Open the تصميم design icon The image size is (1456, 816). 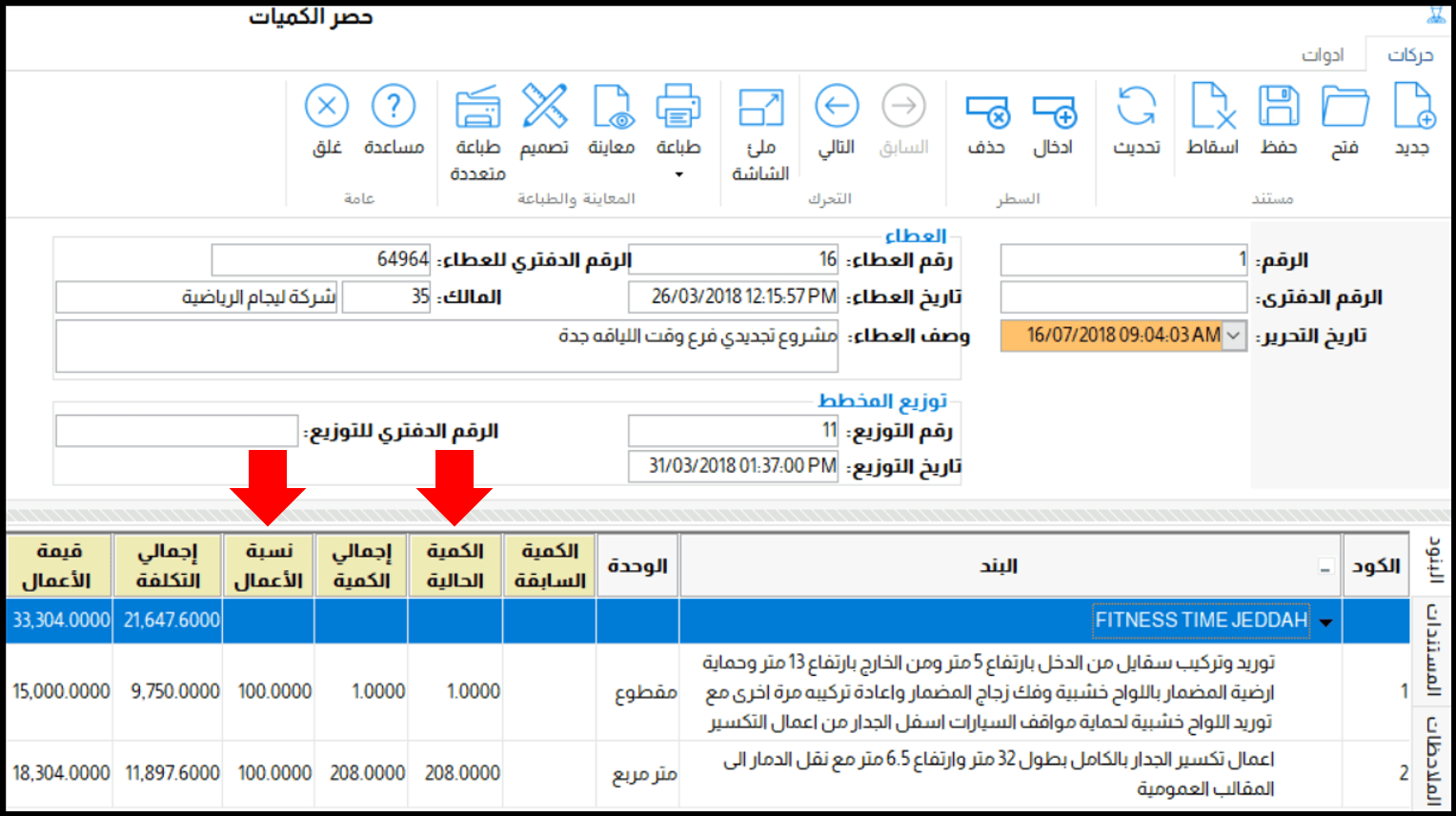(545, 107)
